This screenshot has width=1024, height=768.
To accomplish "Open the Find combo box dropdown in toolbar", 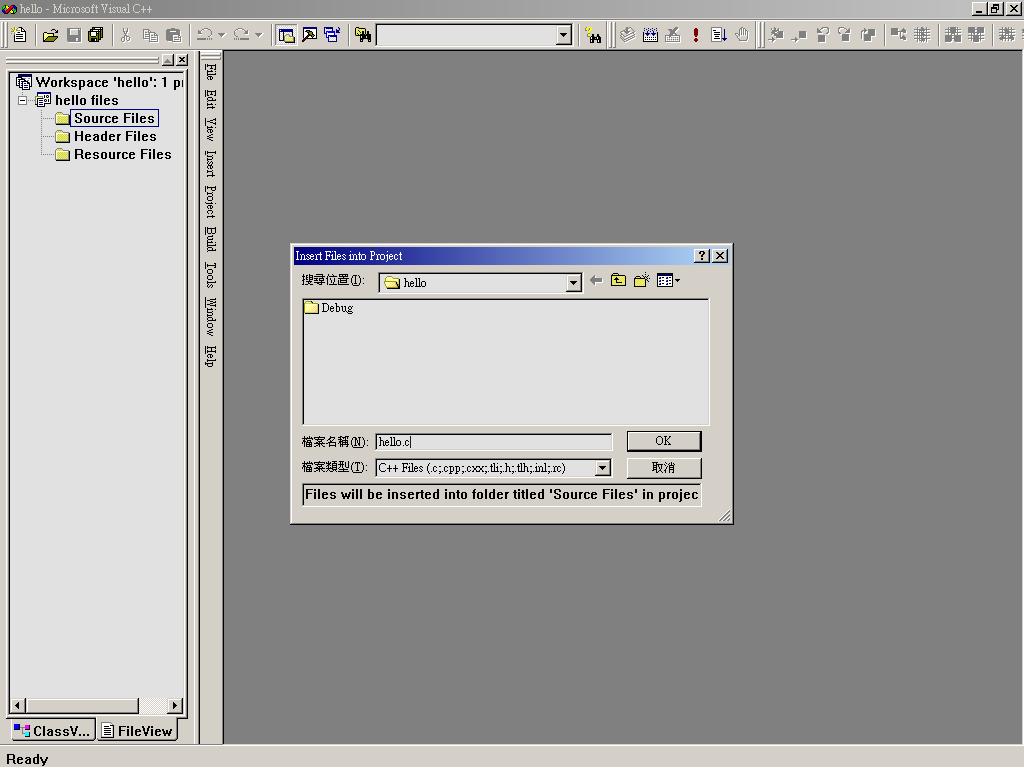I will [564, 35].
